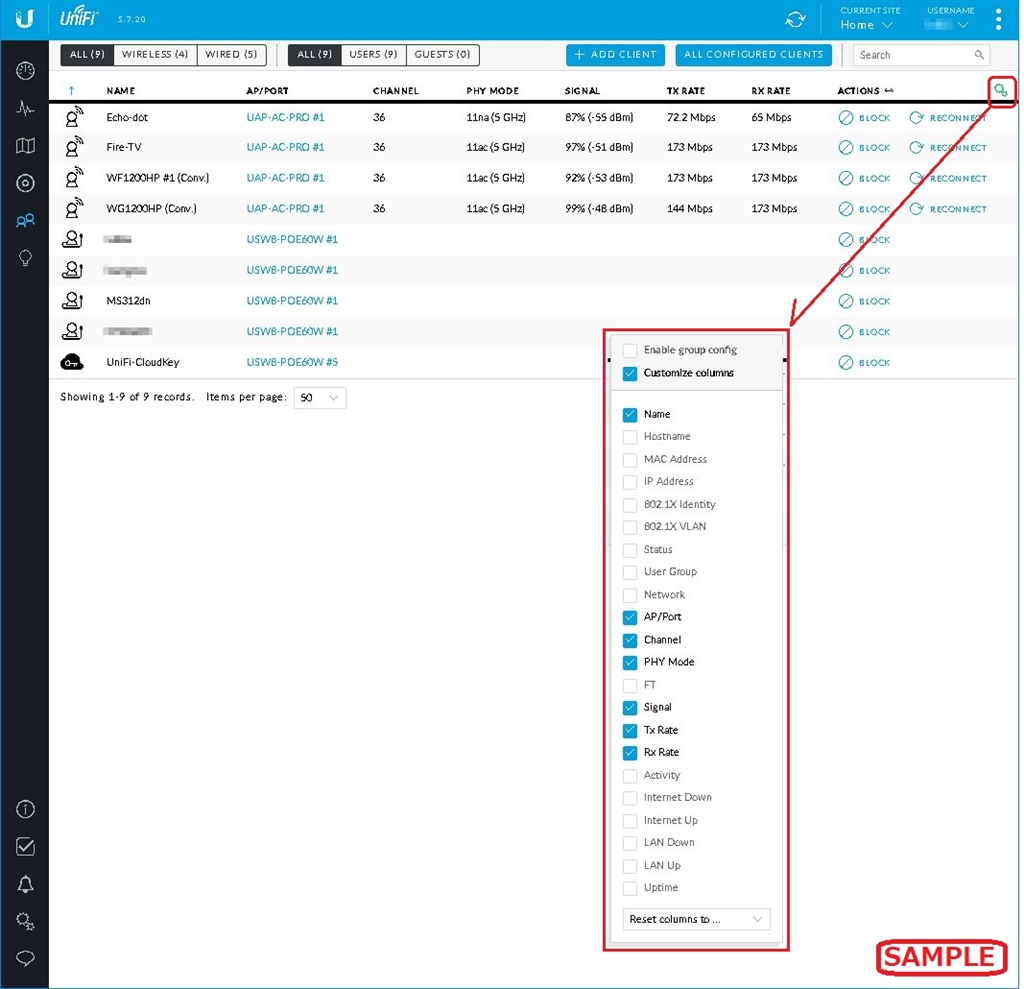Open All Configured Clients

(753, 55)
